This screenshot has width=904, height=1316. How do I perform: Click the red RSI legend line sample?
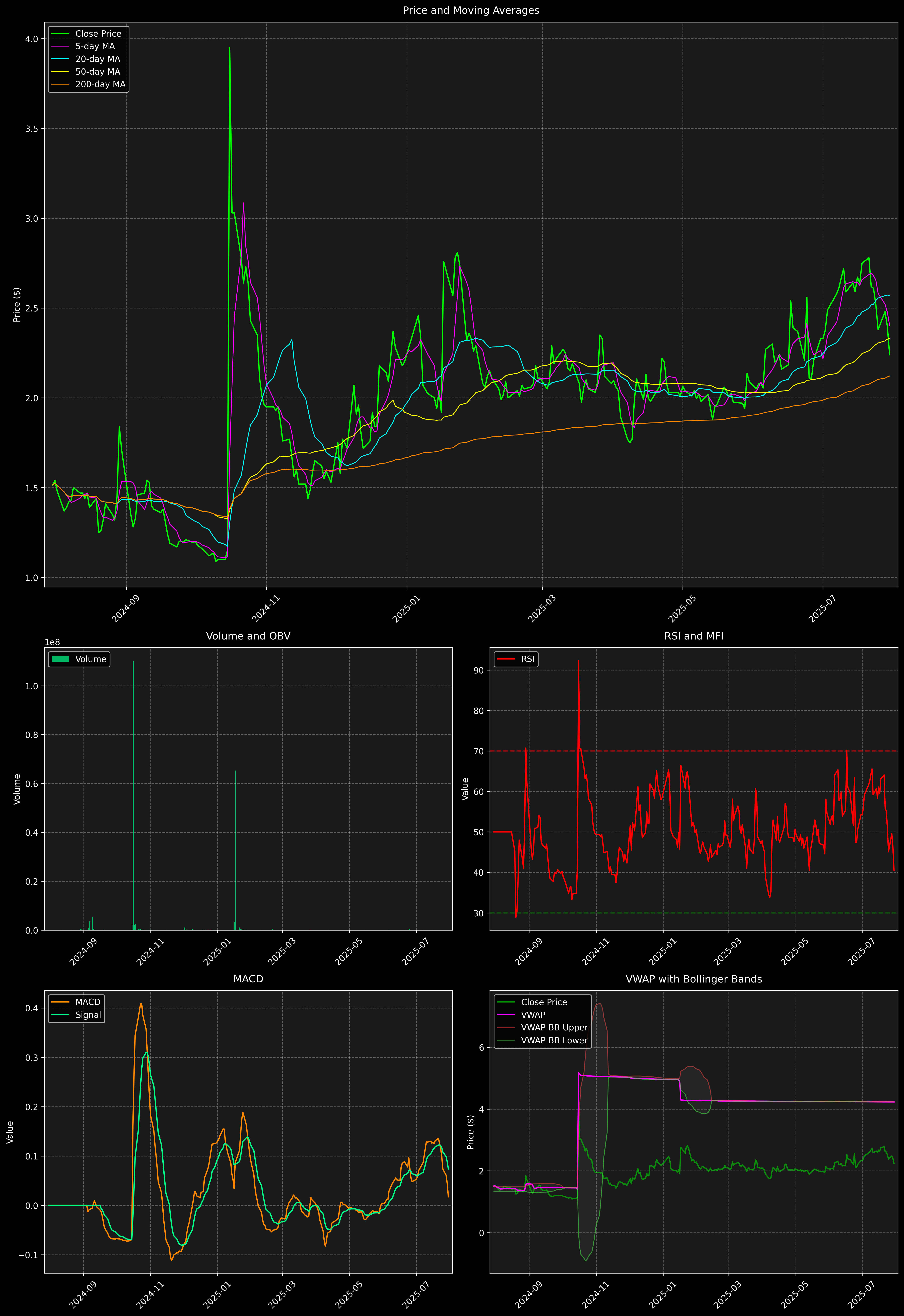(506, 659)
